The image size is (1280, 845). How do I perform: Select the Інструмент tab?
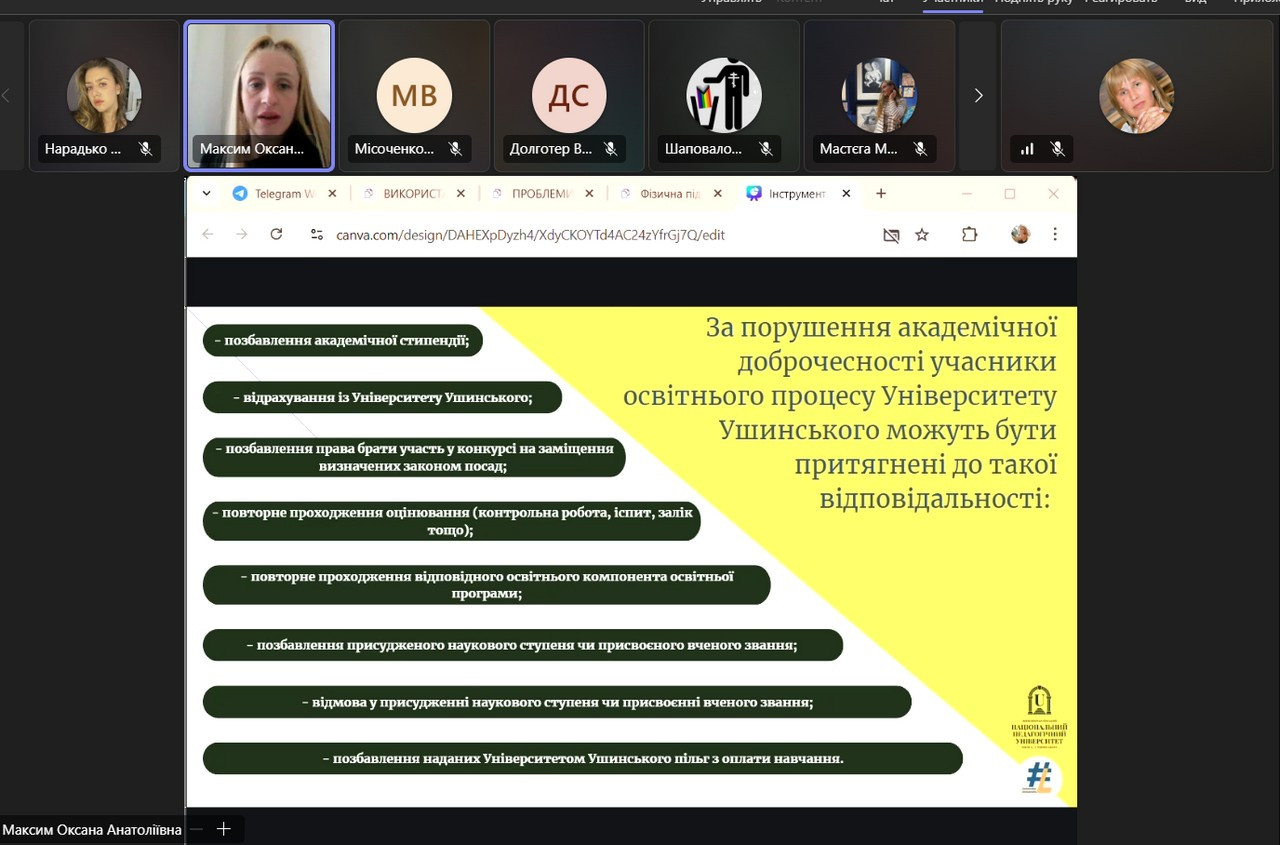tap(798, 194)
